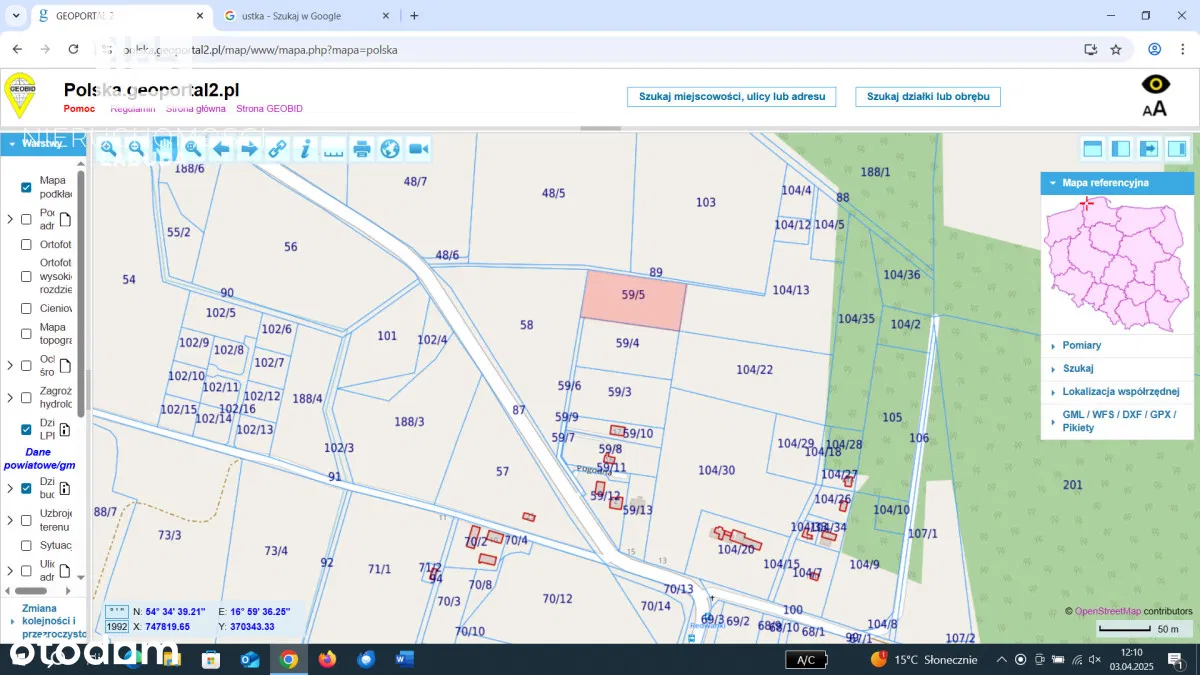Click Szukaj miejscowości, ulicy lub adresu
The height and width of the screenshot is (675, 1200).
(731, 97)
